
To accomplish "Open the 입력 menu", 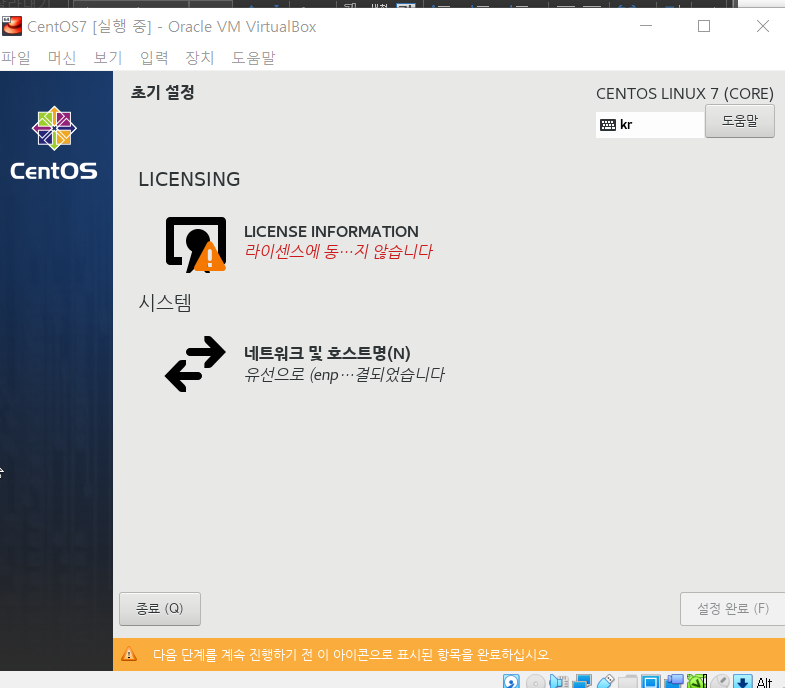I will [154, 58].
